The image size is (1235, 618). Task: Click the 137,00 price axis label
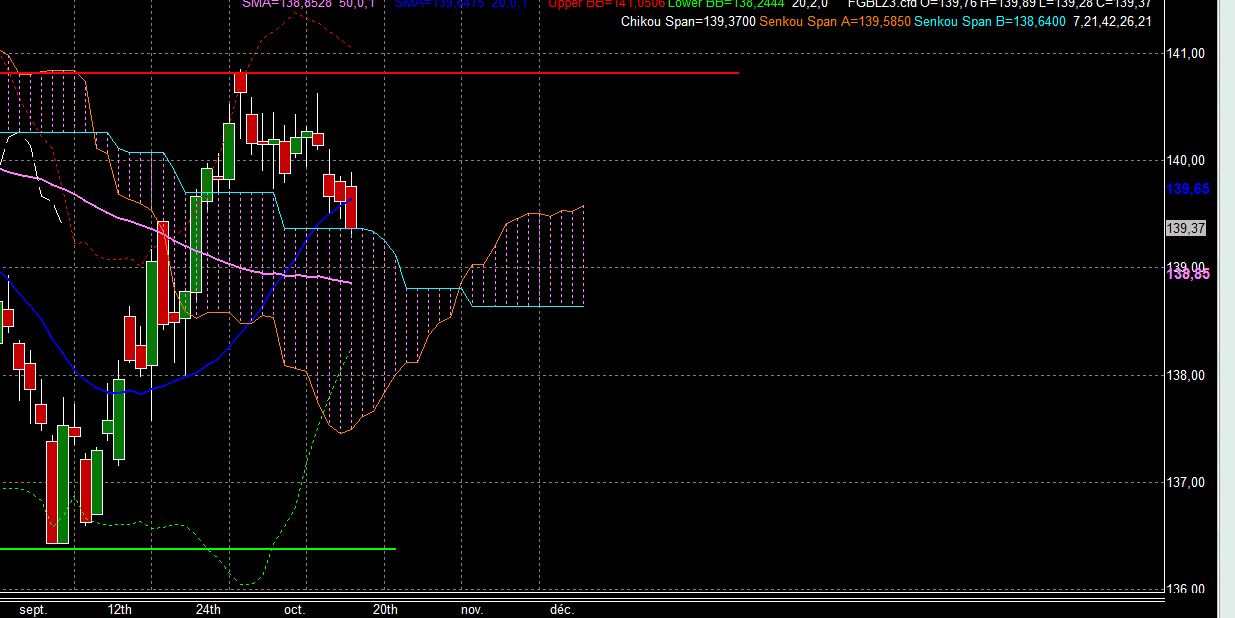coord(1188,482)
